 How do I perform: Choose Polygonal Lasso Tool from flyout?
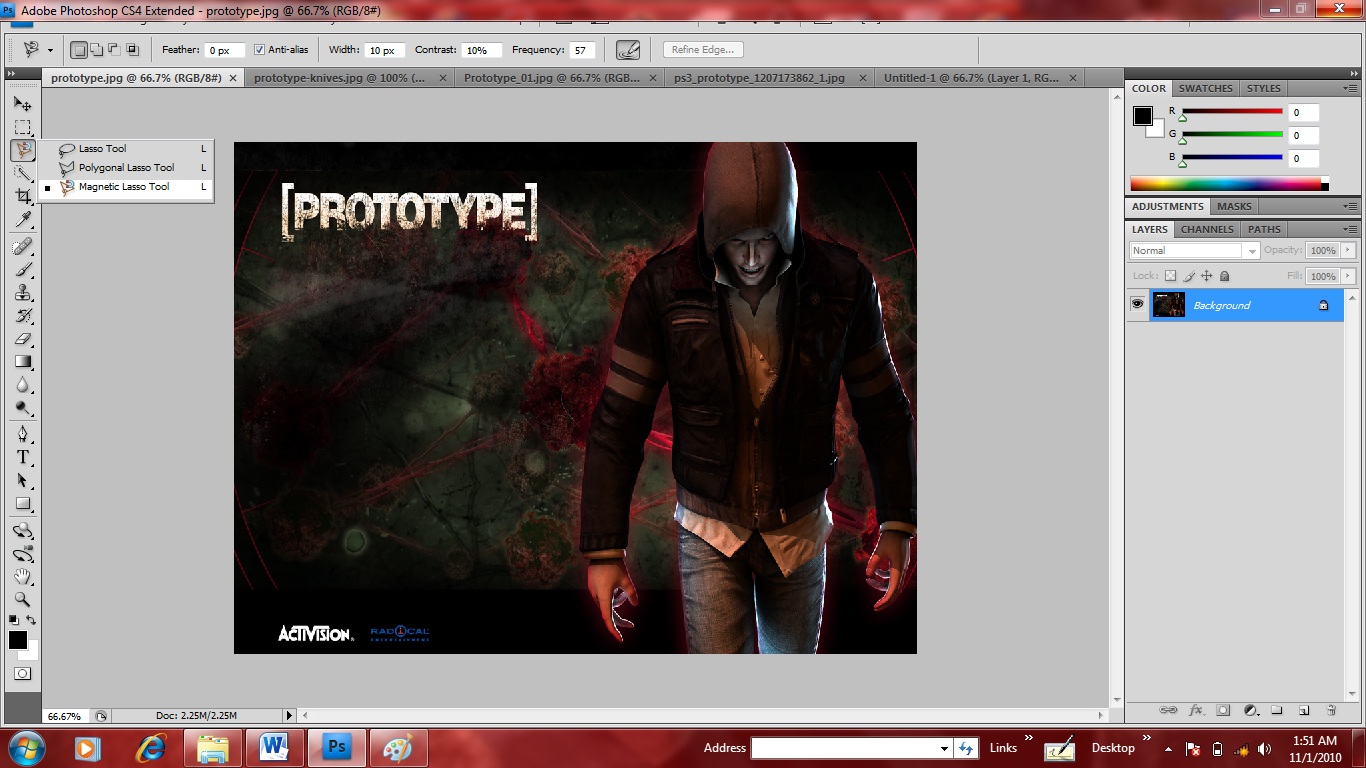pos(126,167)
